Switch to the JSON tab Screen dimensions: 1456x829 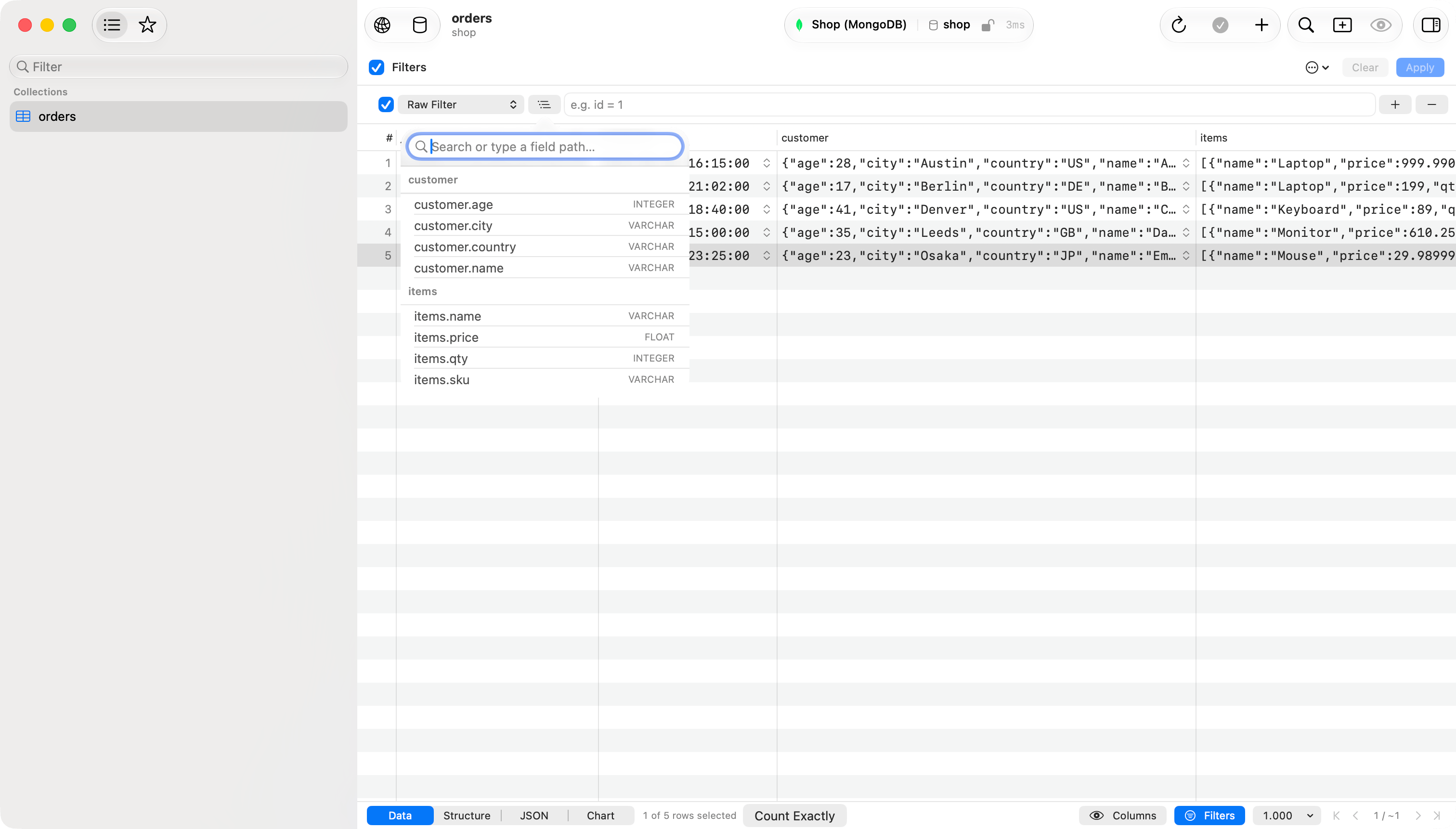tap(533, 816)
